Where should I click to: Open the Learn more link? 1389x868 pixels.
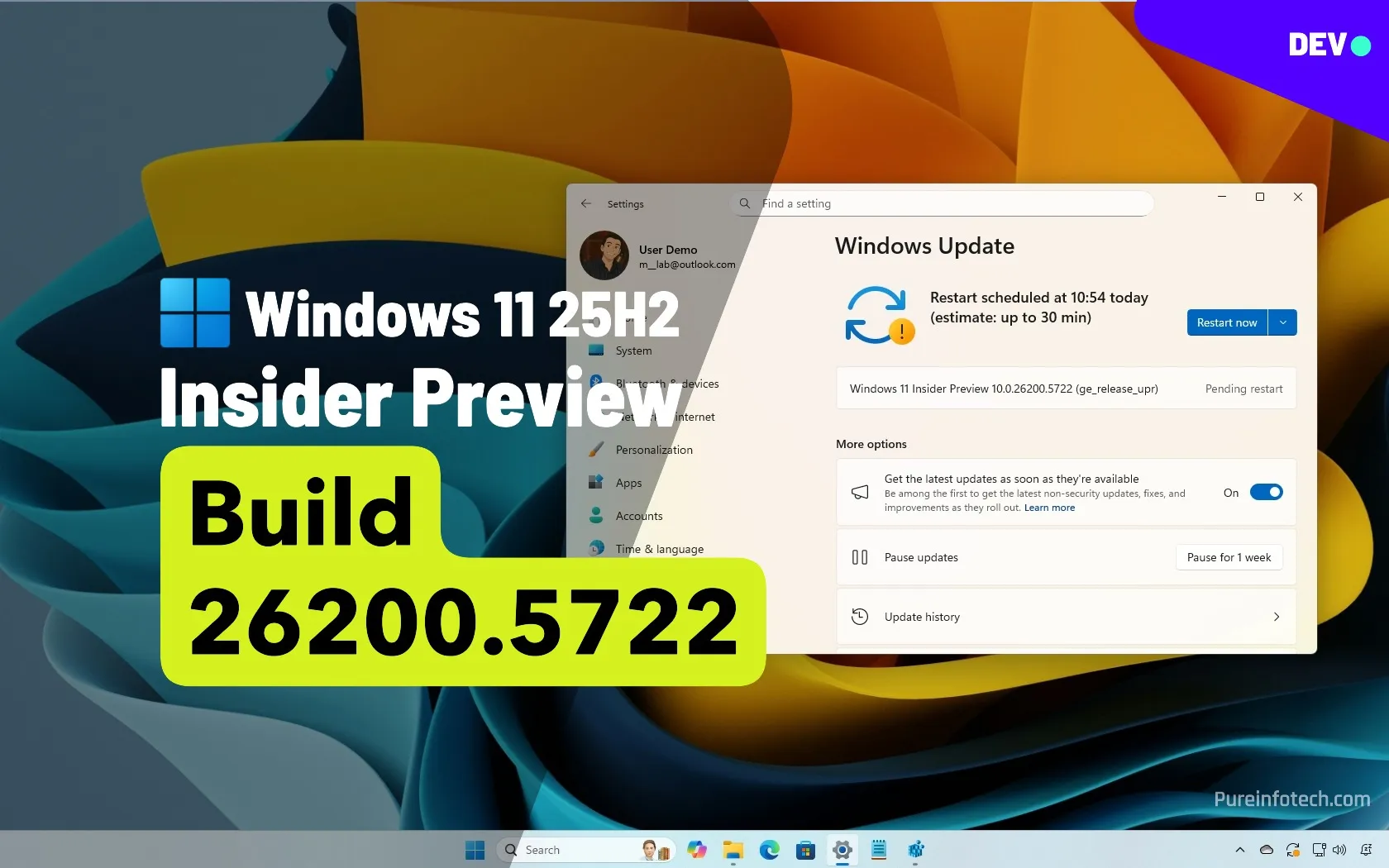[x=1049, y=508]
